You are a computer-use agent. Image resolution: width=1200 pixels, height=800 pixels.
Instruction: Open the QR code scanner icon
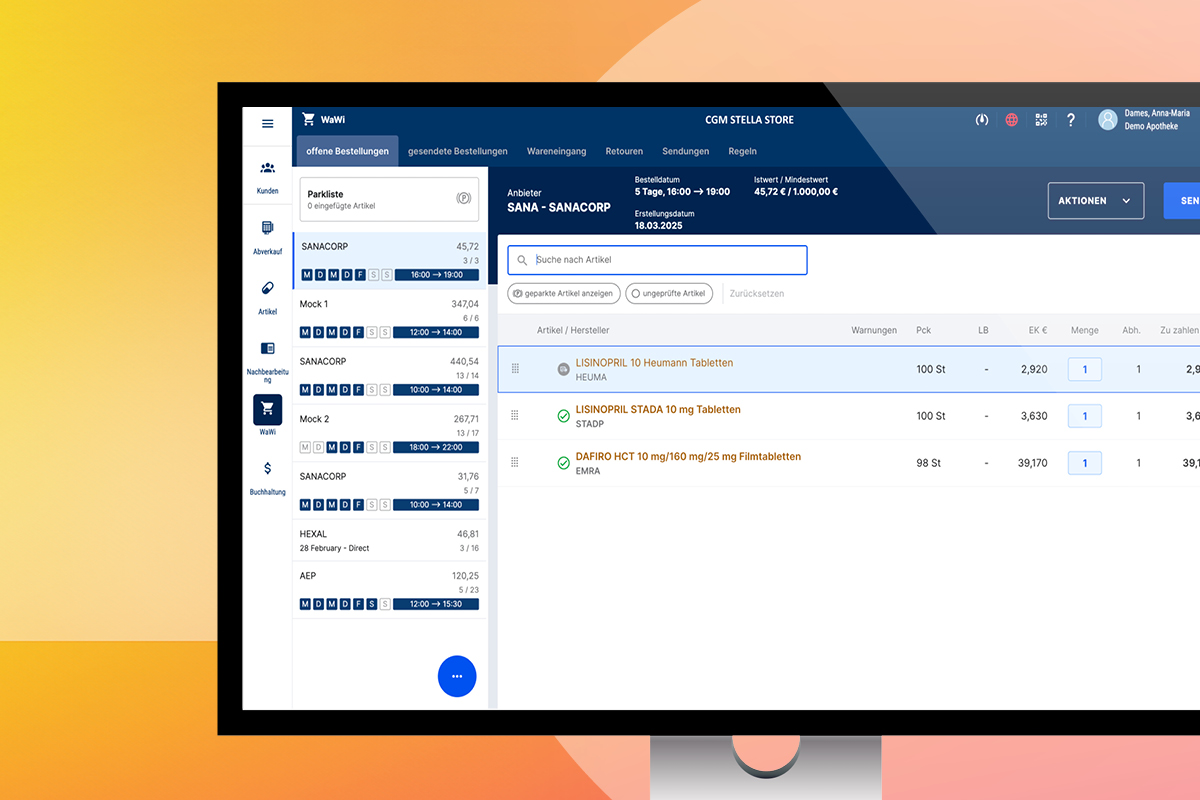click(1041, 120)
